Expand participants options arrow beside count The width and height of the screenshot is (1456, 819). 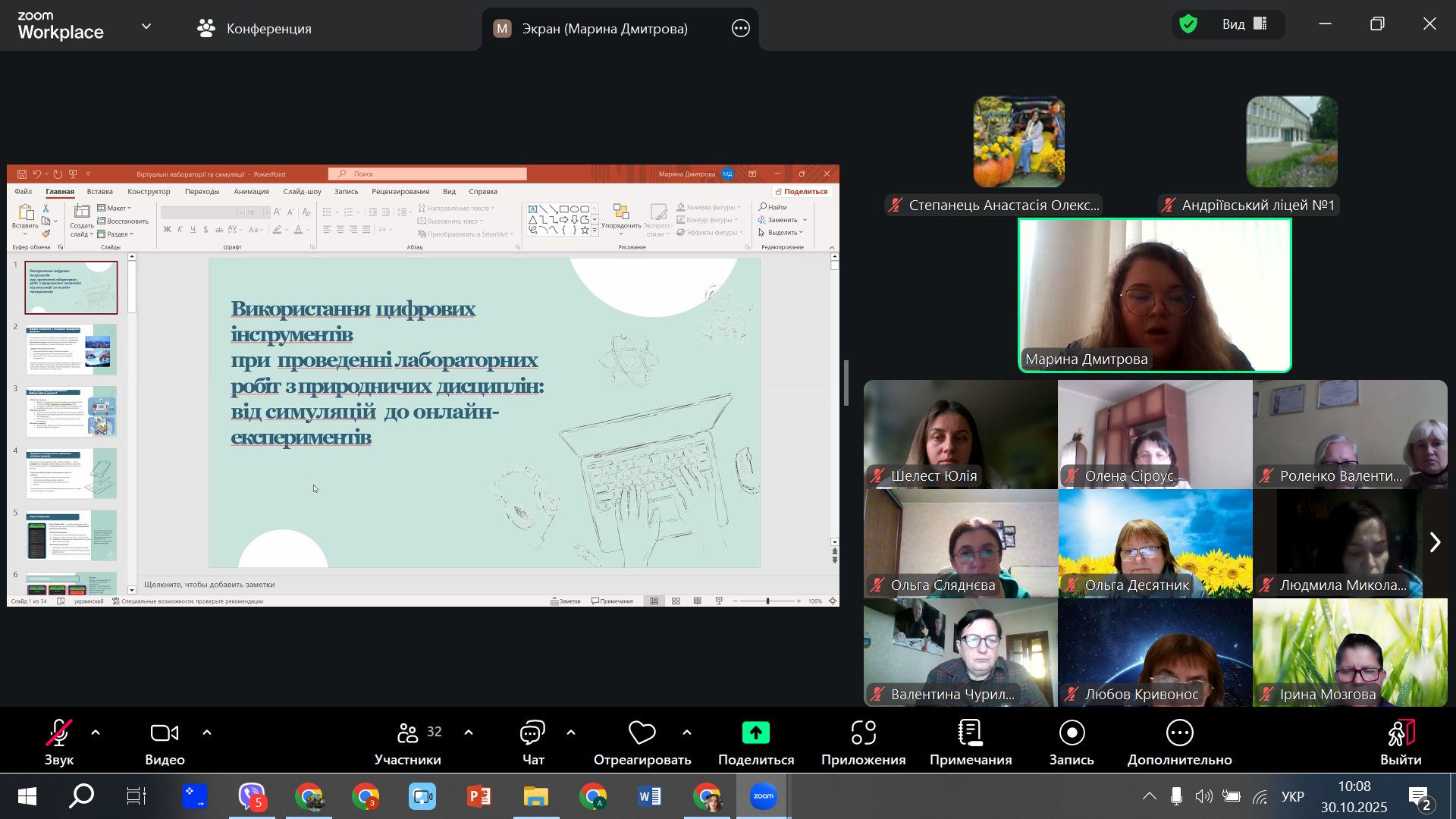click(x=469, y=733)
